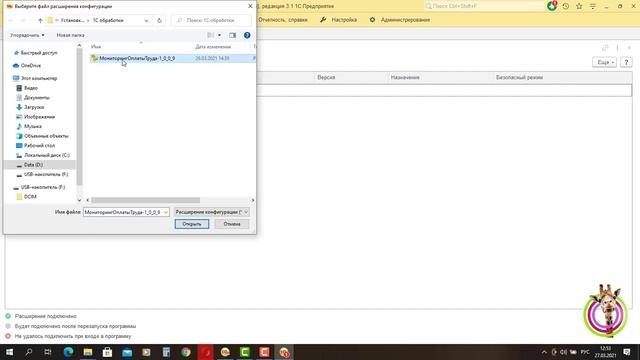Image resolution: width=640 pixels, height=360 pixels.
Task: Select Быстрый доступ in navigation pane
Action: tap(39, 53)
